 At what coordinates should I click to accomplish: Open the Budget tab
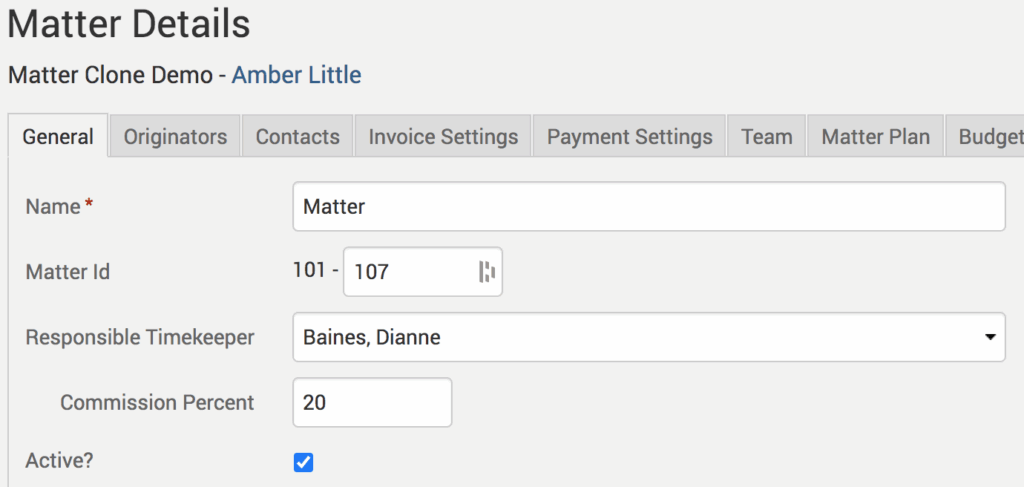tap(989, 137)
